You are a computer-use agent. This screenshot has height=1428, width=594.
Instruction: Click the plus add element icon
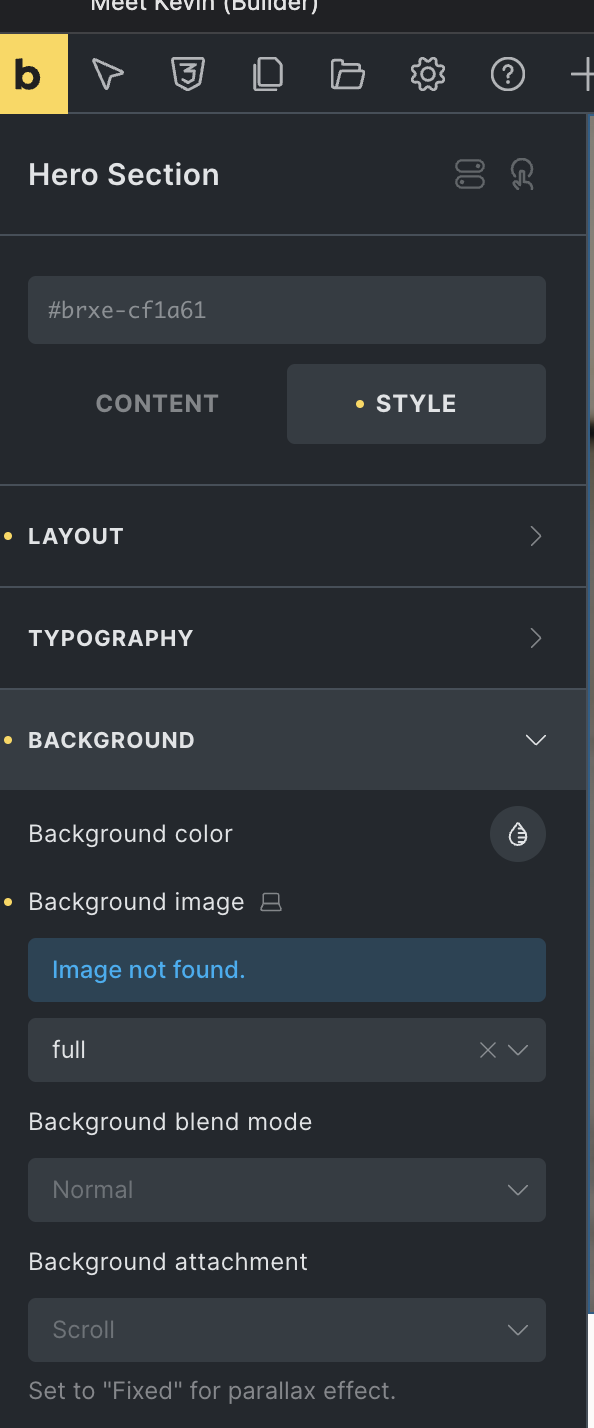(x=581, y=74)
